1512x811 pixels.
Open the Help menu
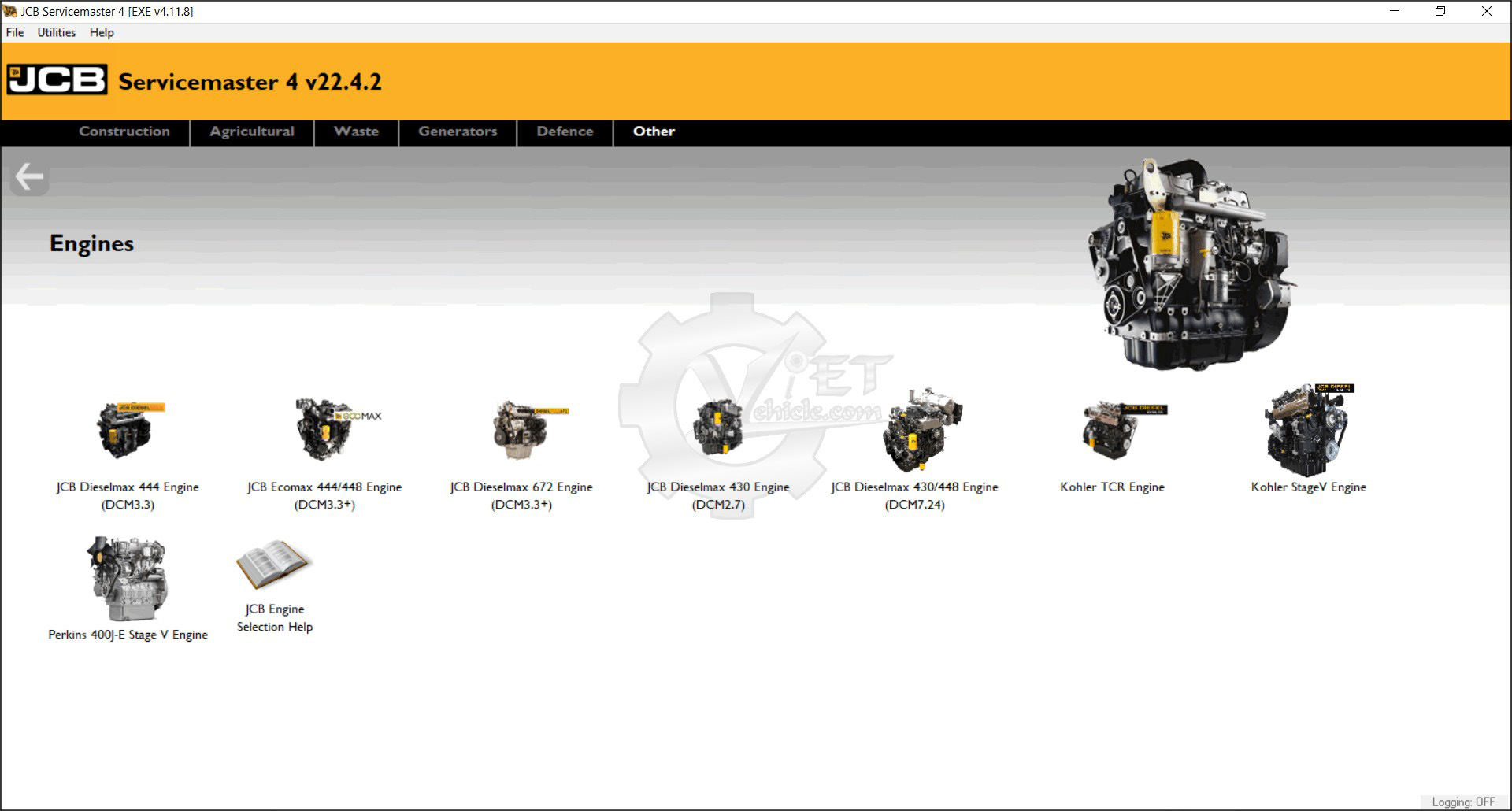tap(102, 32)
